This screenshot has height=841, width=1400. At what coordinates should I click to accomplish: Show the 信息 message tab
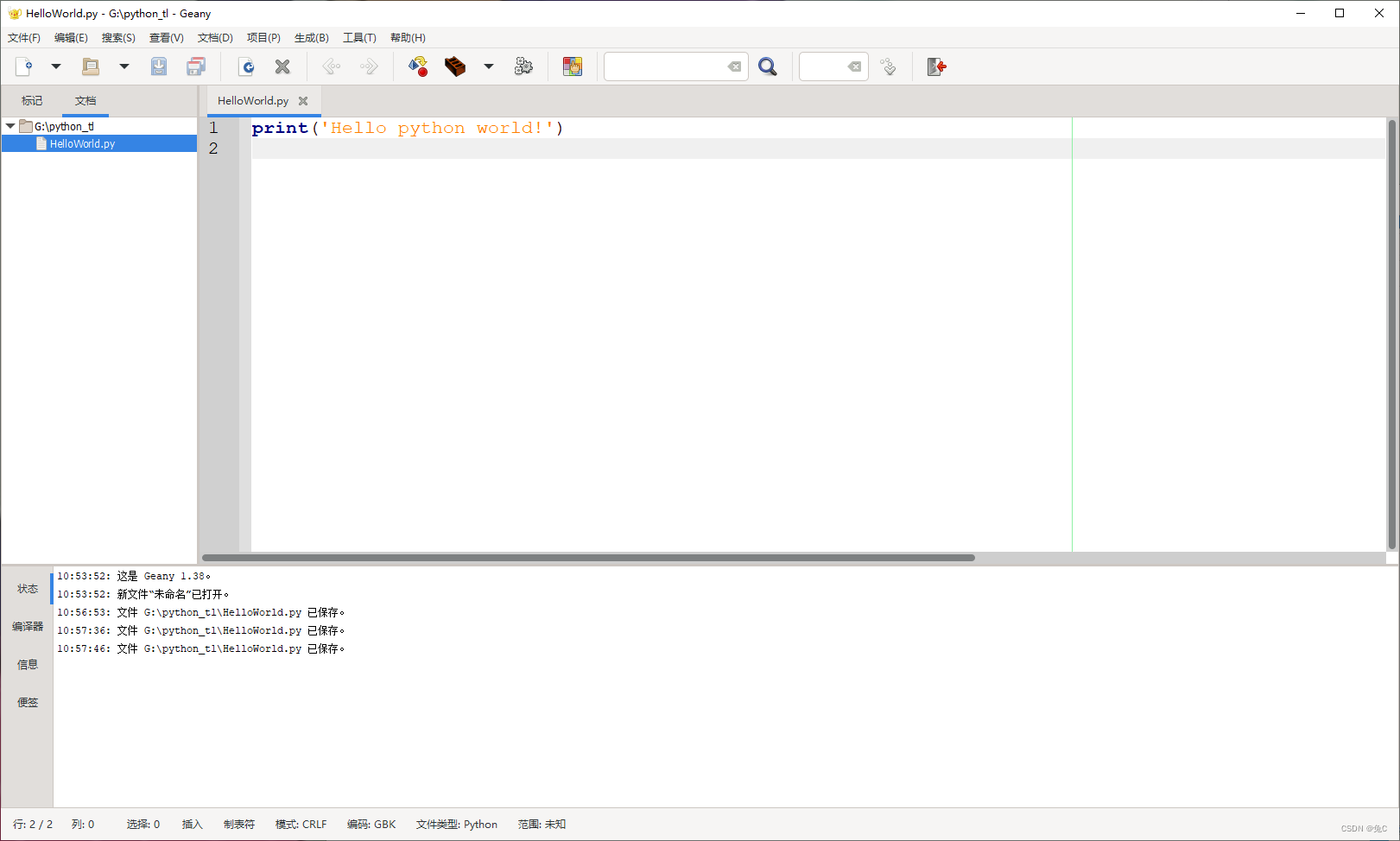[x=28, y=665]
